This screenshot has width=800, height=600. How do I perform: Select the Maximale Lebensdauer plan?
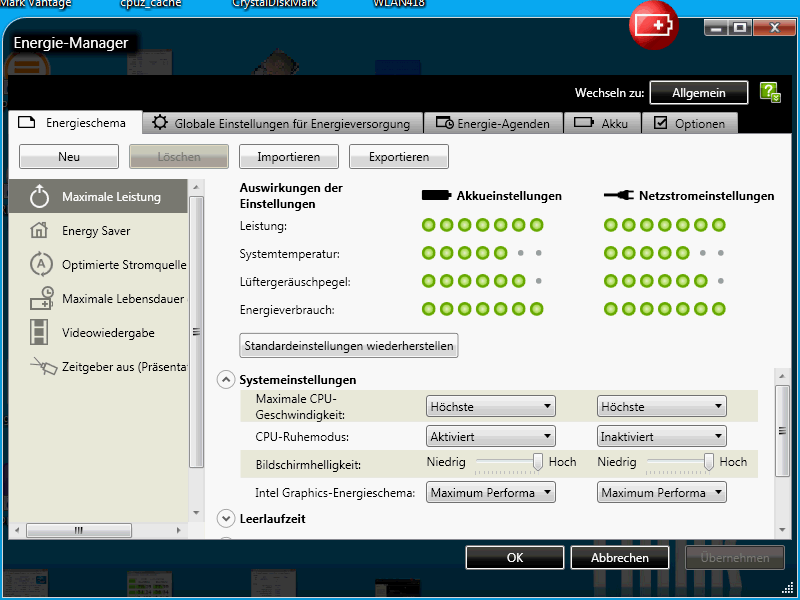point(98,298)
